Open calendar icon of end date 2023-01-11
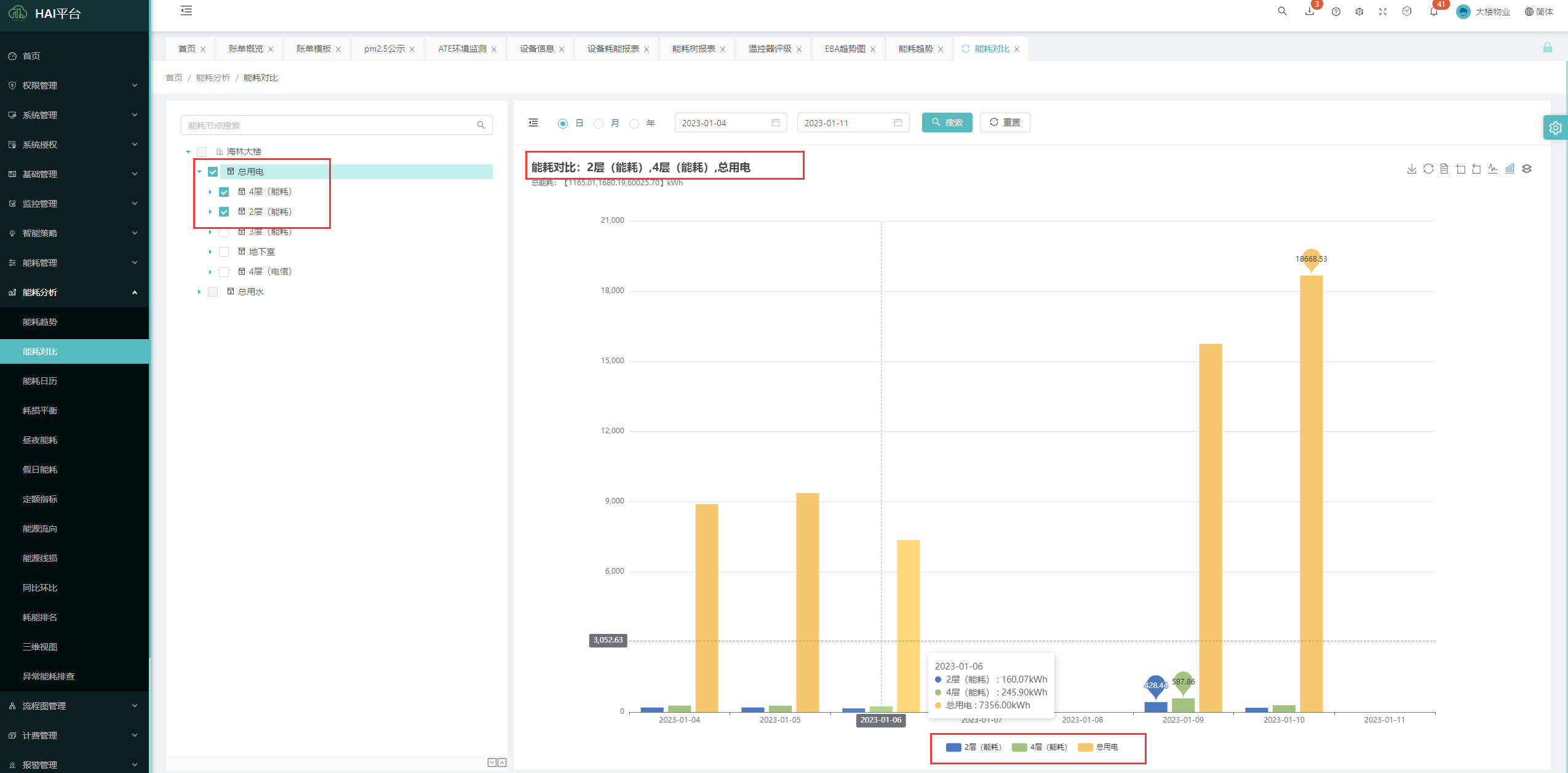 (x=898, y=123)
